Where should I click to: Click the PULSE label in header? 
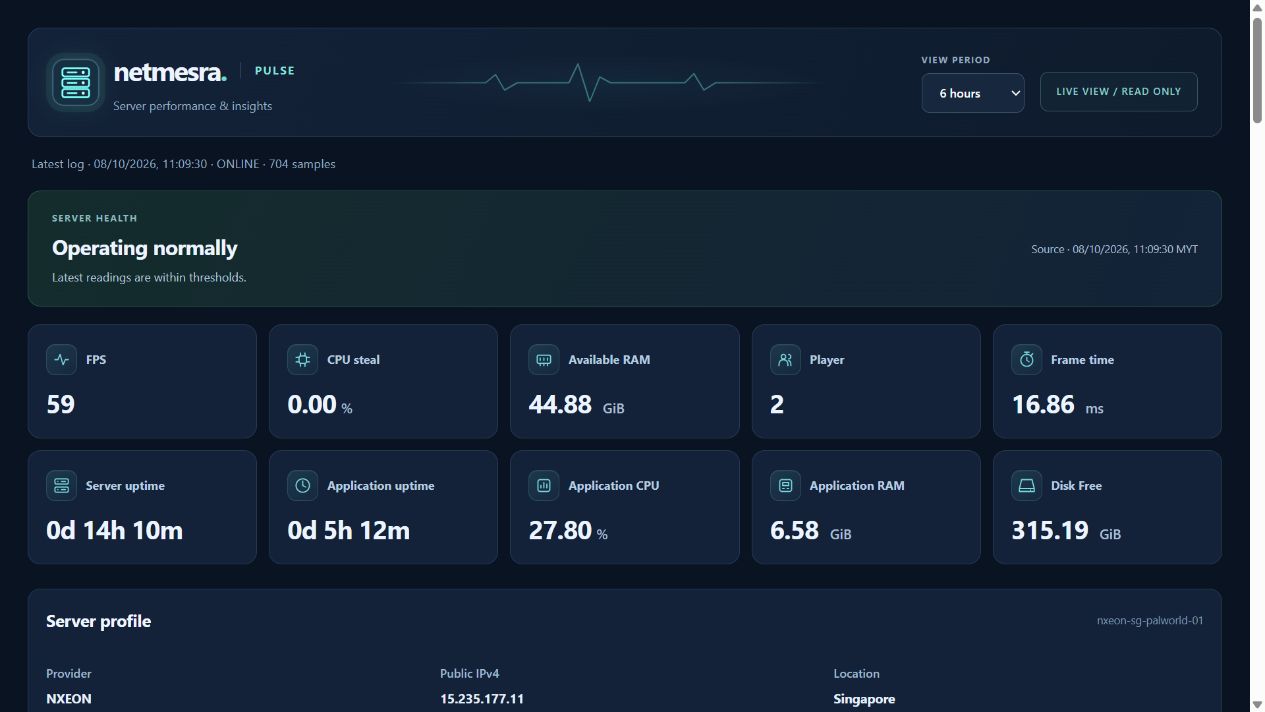click(x=275, y=71)
